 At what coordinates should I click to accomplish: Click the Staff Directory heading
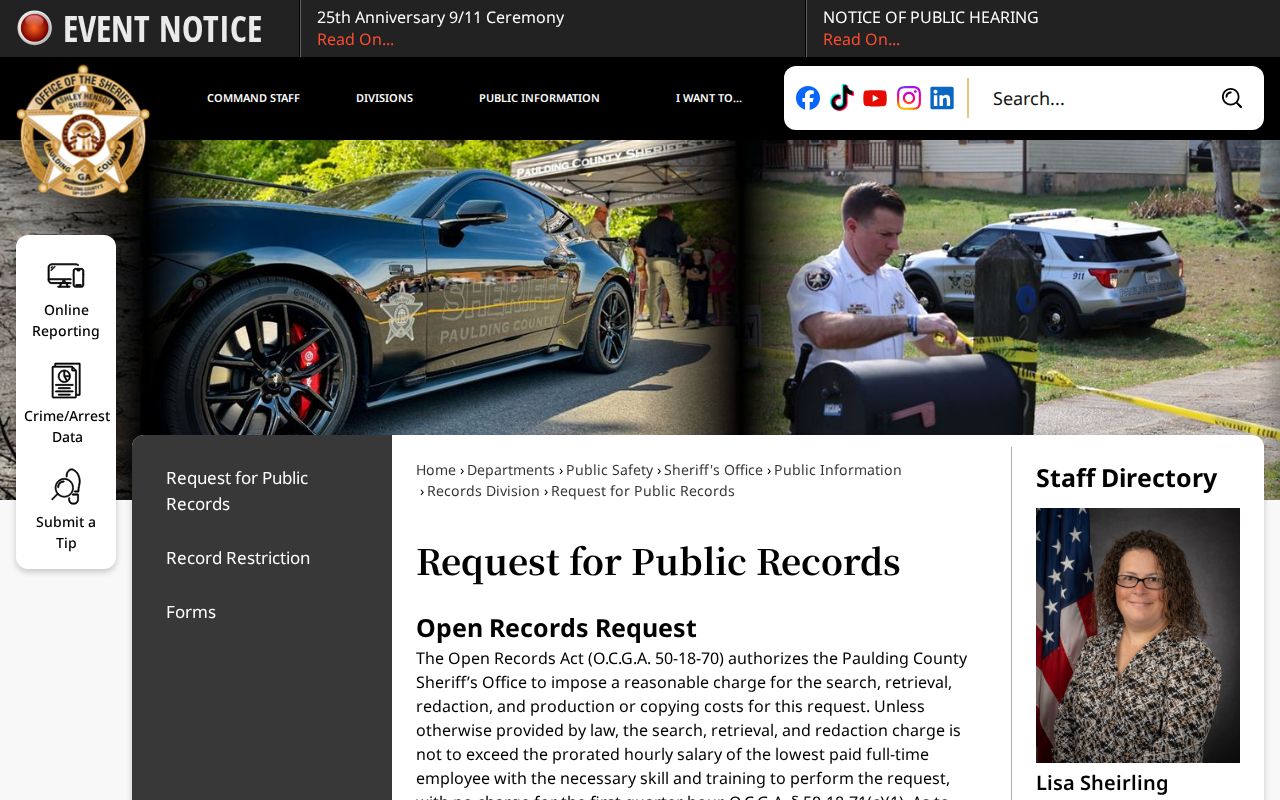point(1126,478)
